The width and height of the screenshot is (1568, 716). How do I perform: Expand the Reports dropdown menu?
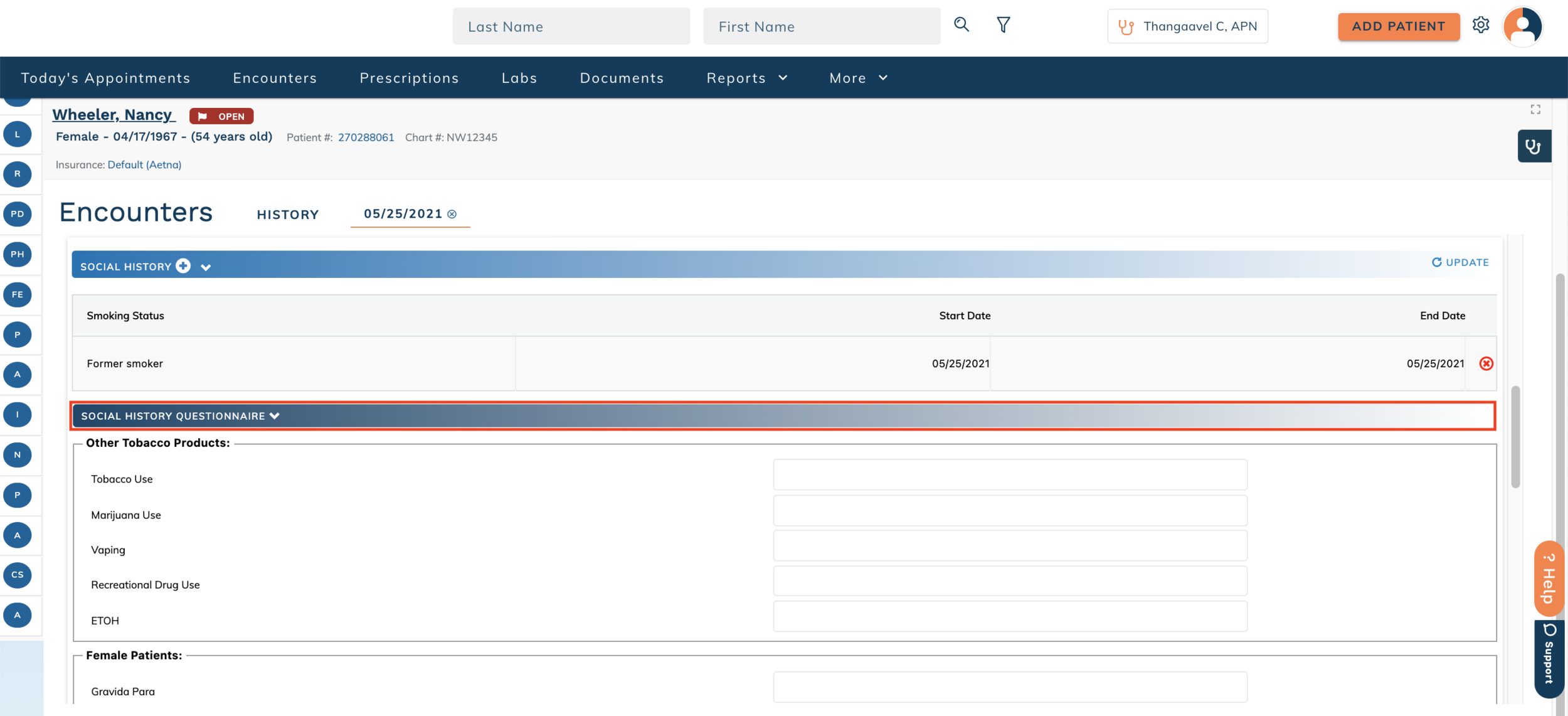(x=746, y=78)
